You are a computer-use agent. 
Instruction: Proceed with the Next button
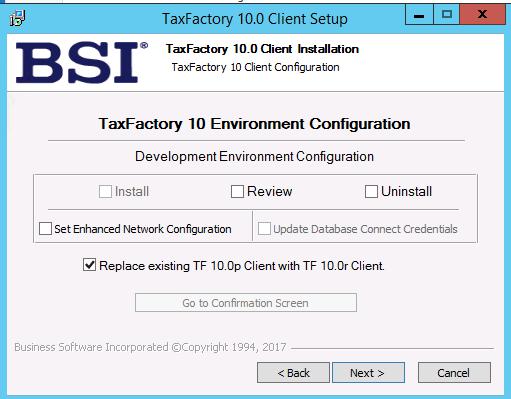(368, 373)
